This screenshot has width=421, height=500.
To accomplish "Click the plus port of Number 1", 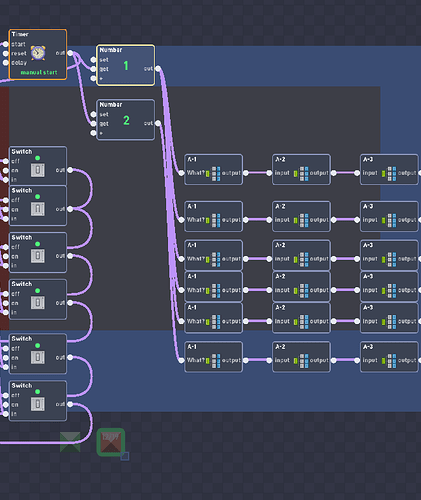I will tap(93, 78).
